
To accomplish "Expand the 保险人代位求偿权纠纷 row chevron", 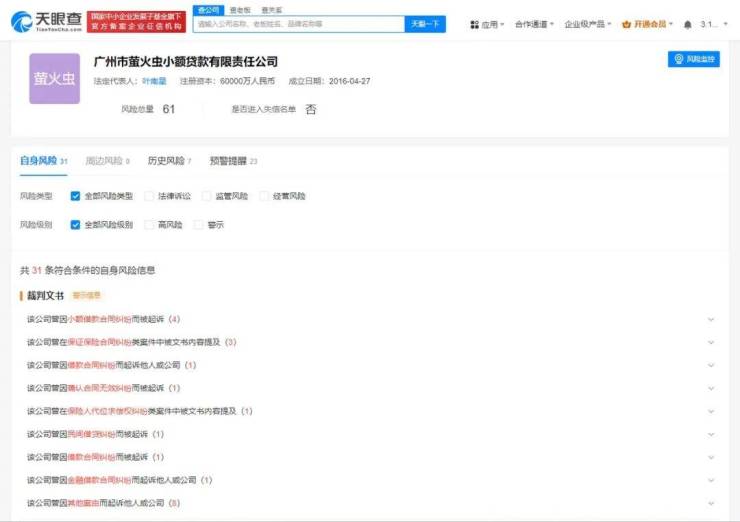I will pyautogui.click(x=711, y=412).
